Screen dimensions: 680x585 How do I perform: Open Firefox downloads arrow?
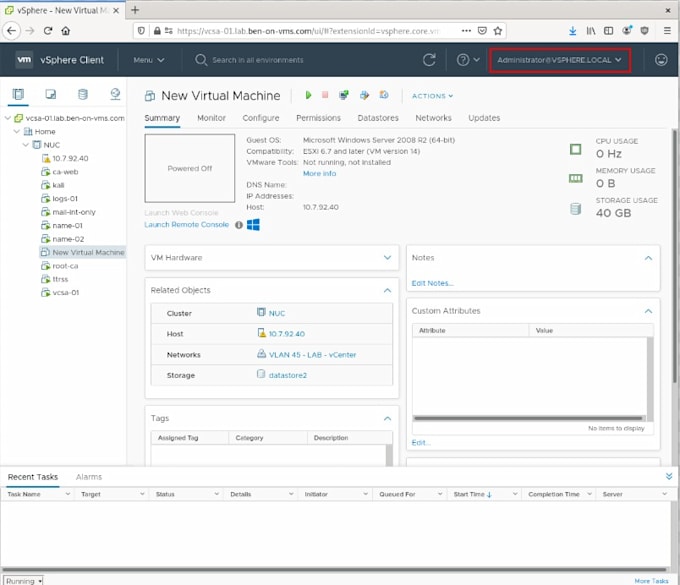point(572,31)
